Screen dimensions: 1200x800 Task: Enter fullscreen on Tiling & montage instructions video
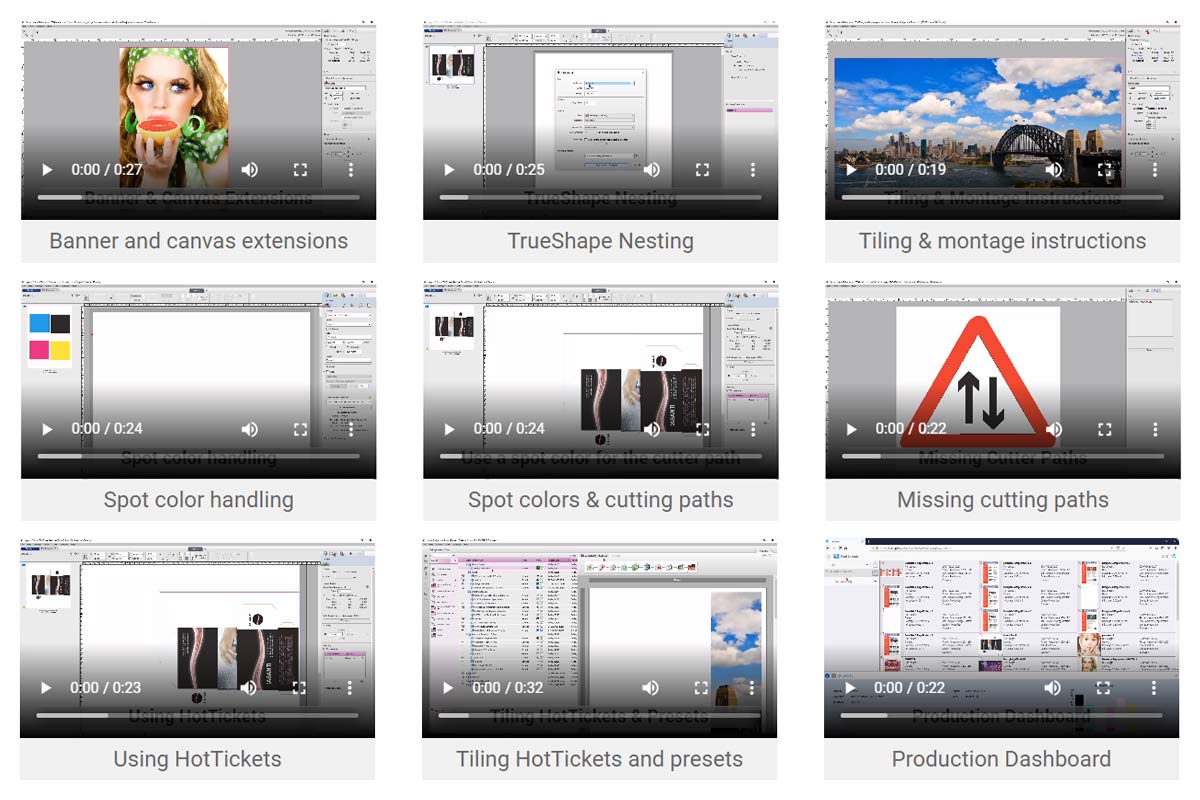pos(1104,170)
